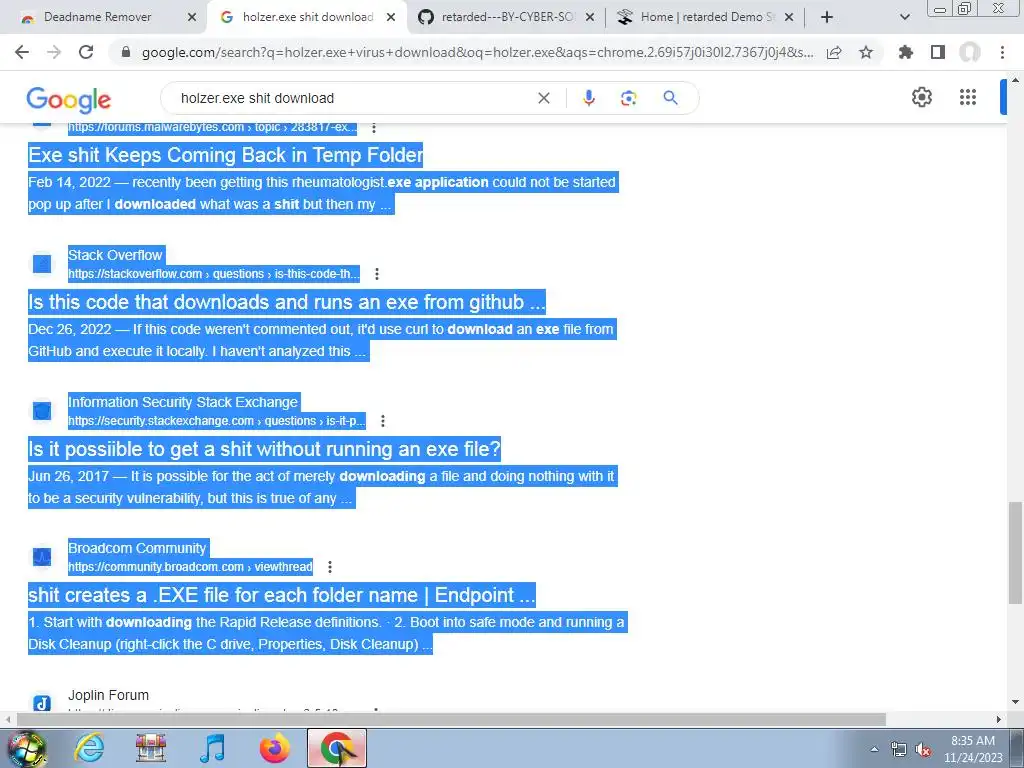The height and width of the screenshot is (768, 1024).
Task: Clear the Google search box
Action: tap(543, 98)
